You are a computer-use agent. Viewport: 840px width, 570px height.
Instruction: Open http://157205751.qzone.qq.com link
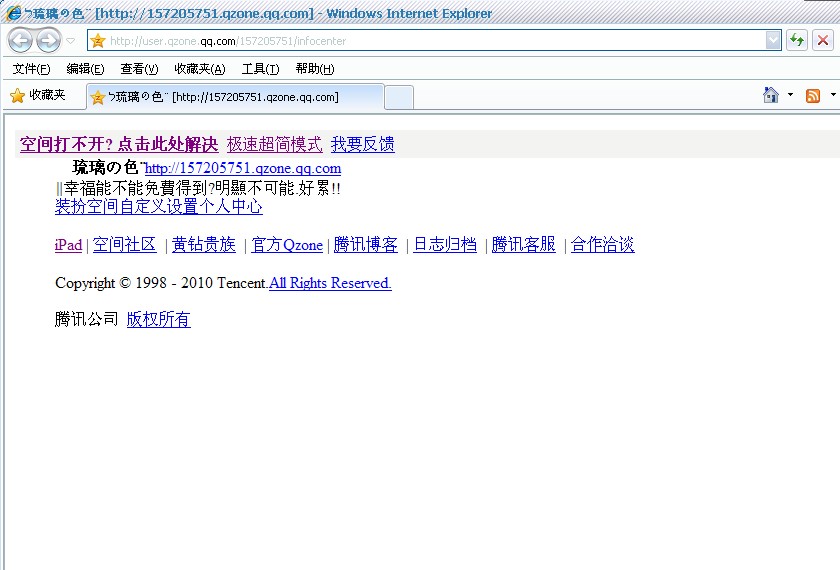pyautogui.click(x=243, y=168)
